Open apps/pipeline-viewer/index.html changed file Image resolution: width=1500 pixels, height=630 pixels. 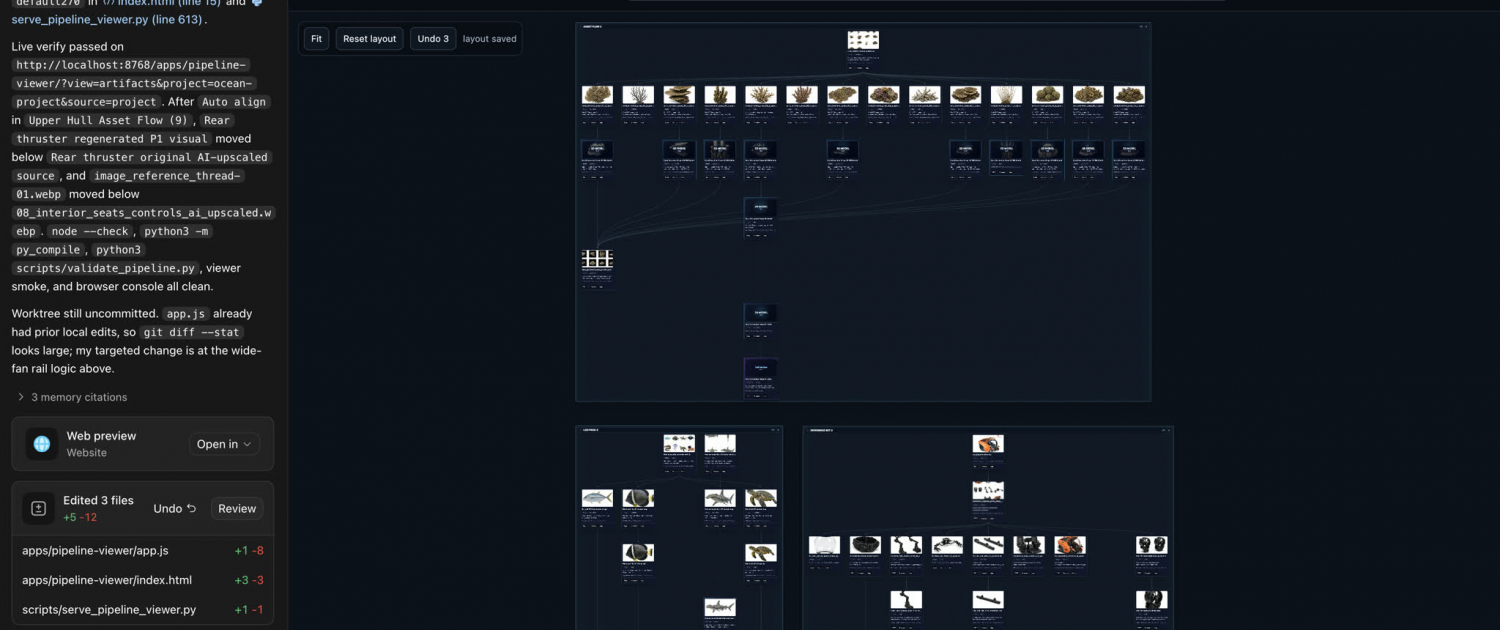pyautogui.click(x=143, y=580)
